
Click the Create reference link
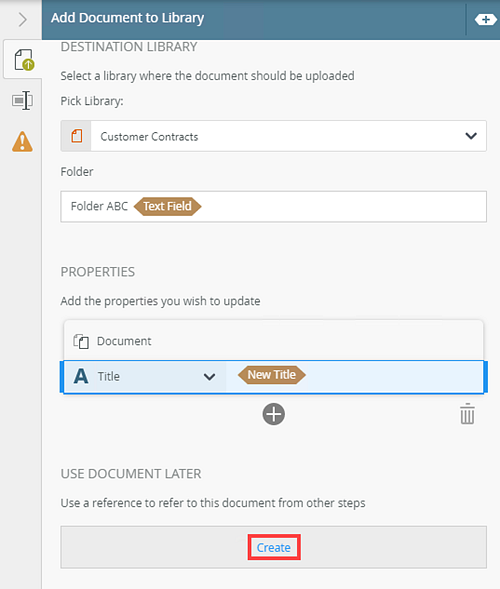click(x=274, y=548)
